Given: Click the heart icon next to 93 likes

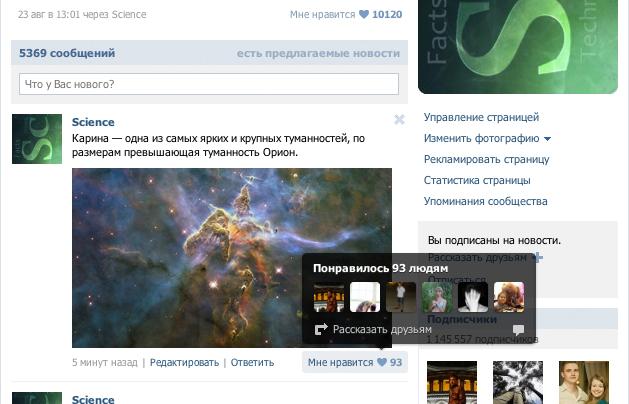Looking at the screenshot, I should pos(382,362).
